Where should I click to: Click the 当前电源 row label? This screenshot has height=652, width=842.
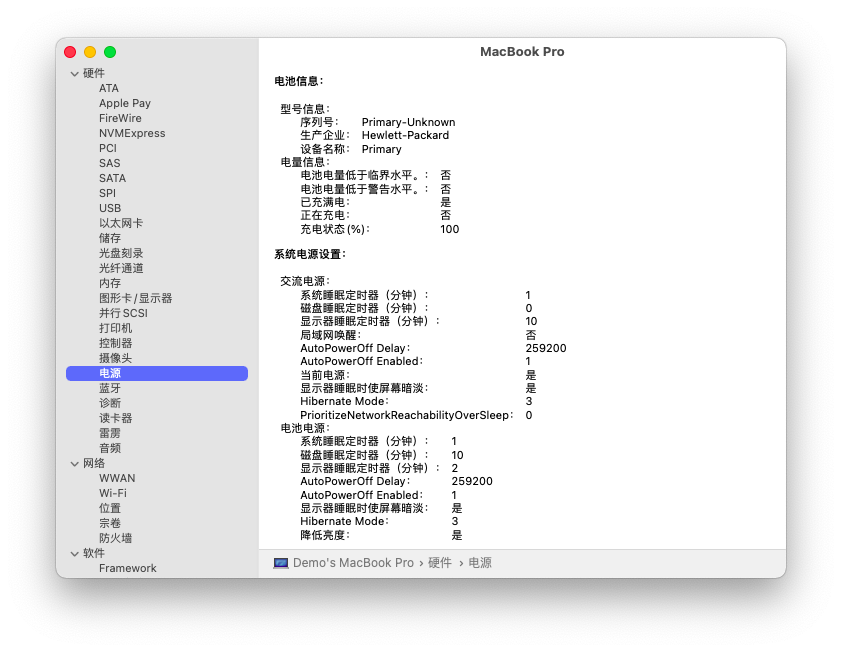325,375
